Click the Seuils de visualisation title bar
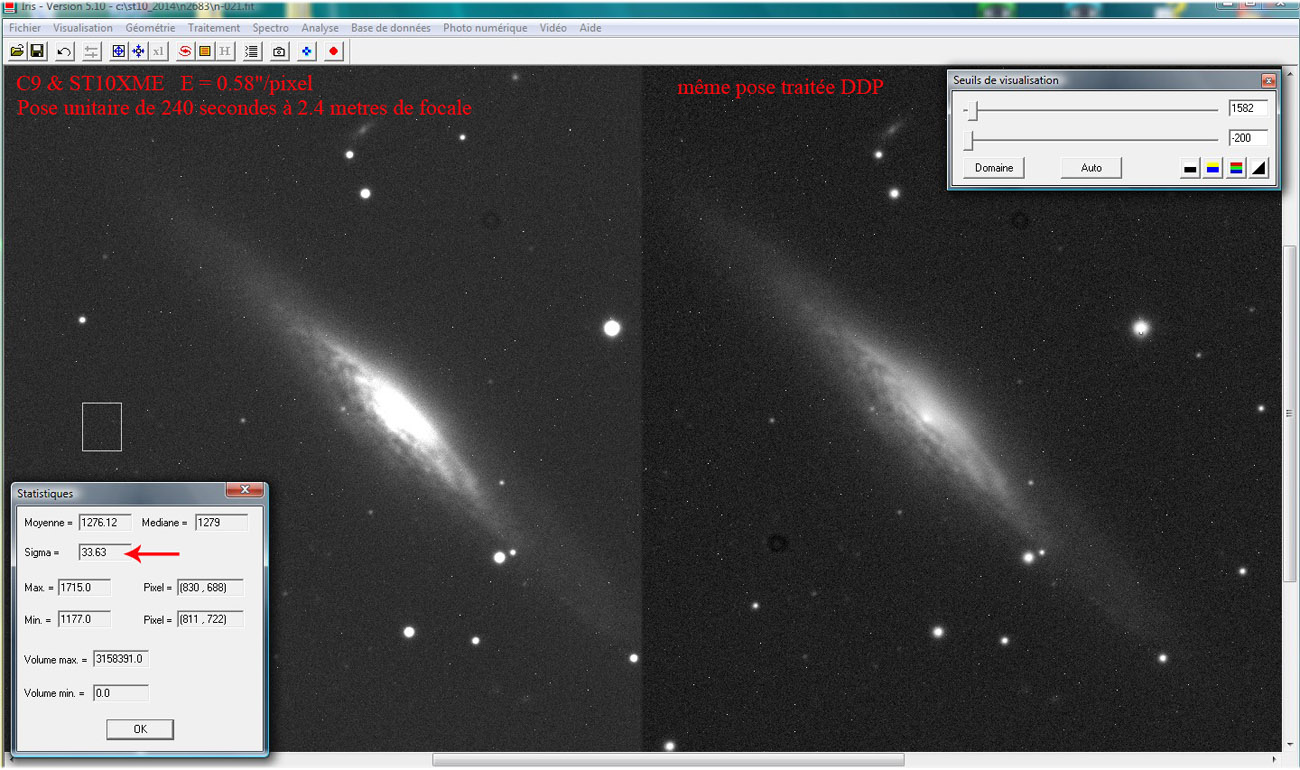 (x=1113, y=80)
